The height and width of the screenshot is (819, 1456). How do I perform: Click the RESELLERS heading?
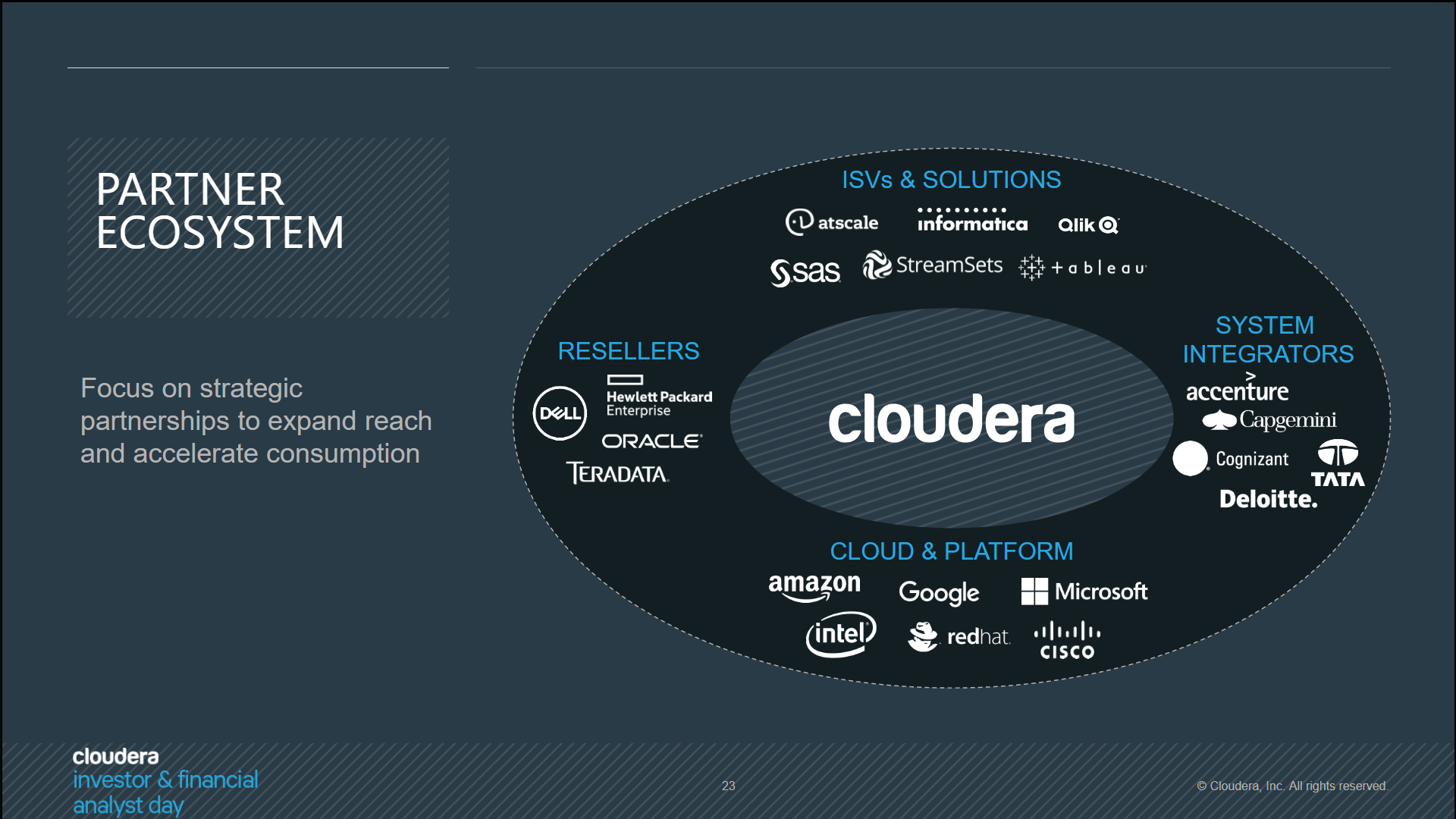(x=629, y=351)
